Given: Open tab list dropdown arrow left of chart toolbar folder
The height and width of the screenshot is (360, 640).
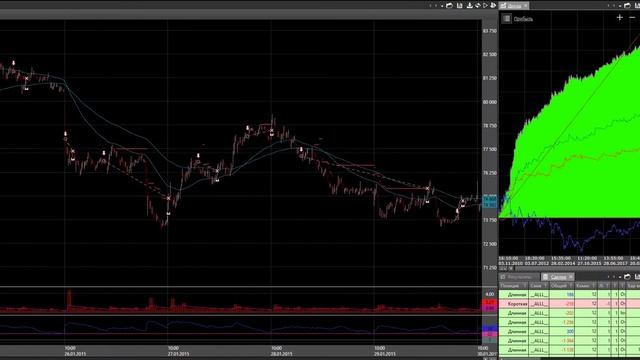Looking at the screenshot, I should point(442,6).
